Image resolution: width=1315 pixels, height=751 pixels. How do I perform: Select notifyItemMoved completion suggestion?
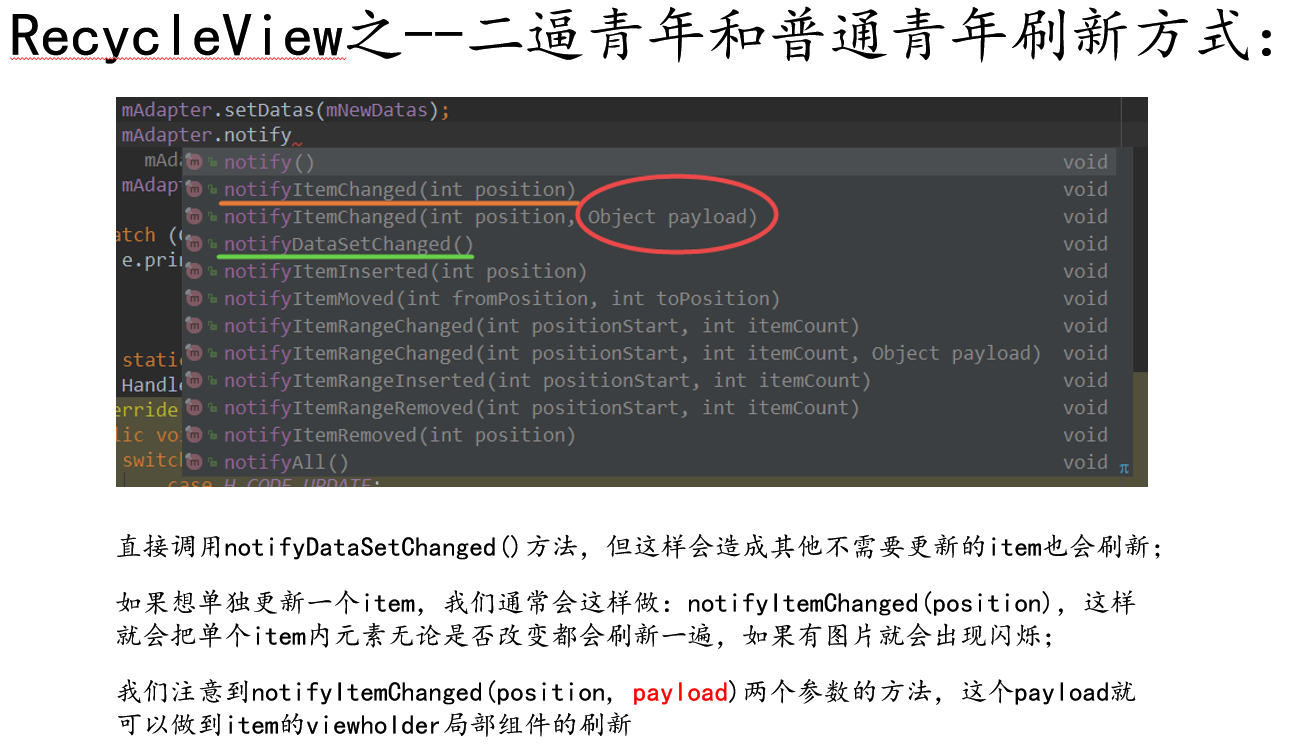649,298
